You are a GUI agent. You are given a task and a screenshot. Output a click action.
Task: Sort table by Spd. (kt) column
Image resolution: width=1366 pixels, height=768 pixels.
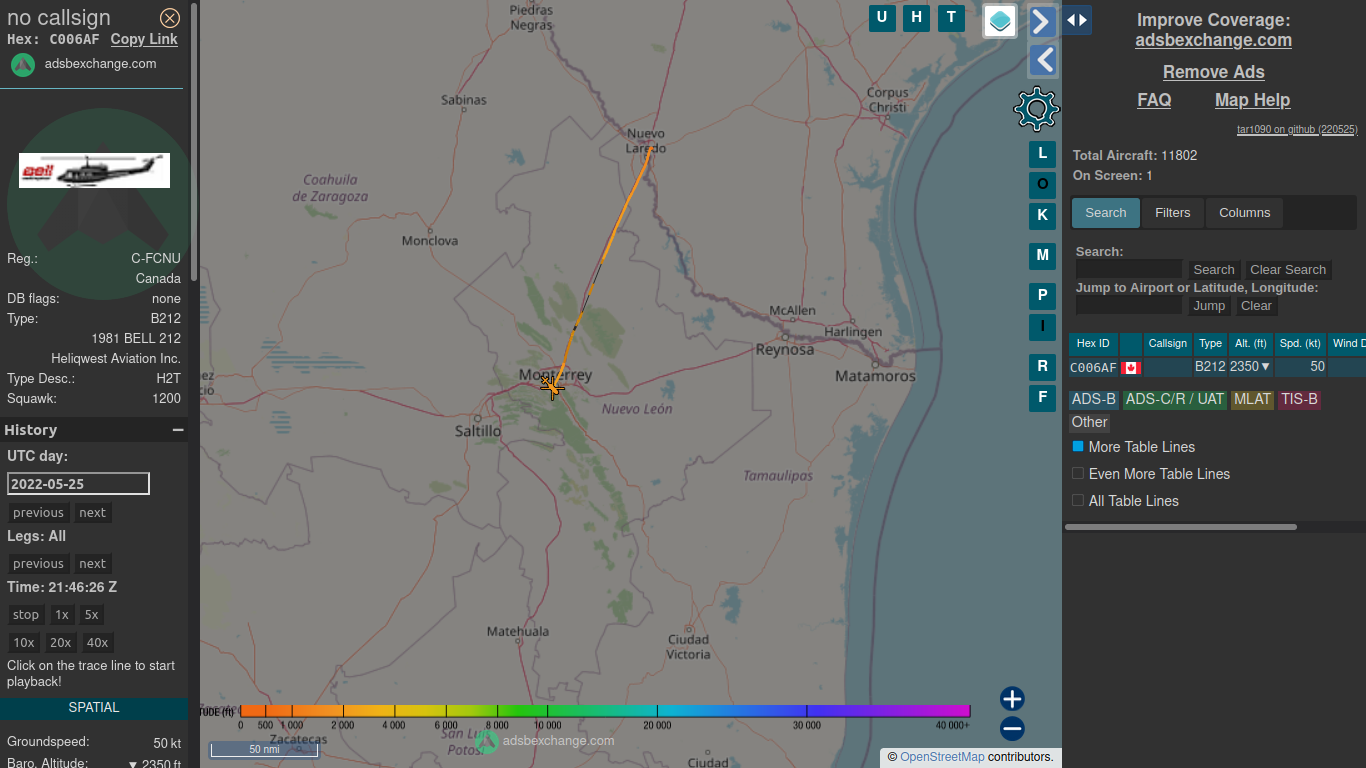click(x=1300, y=344)
